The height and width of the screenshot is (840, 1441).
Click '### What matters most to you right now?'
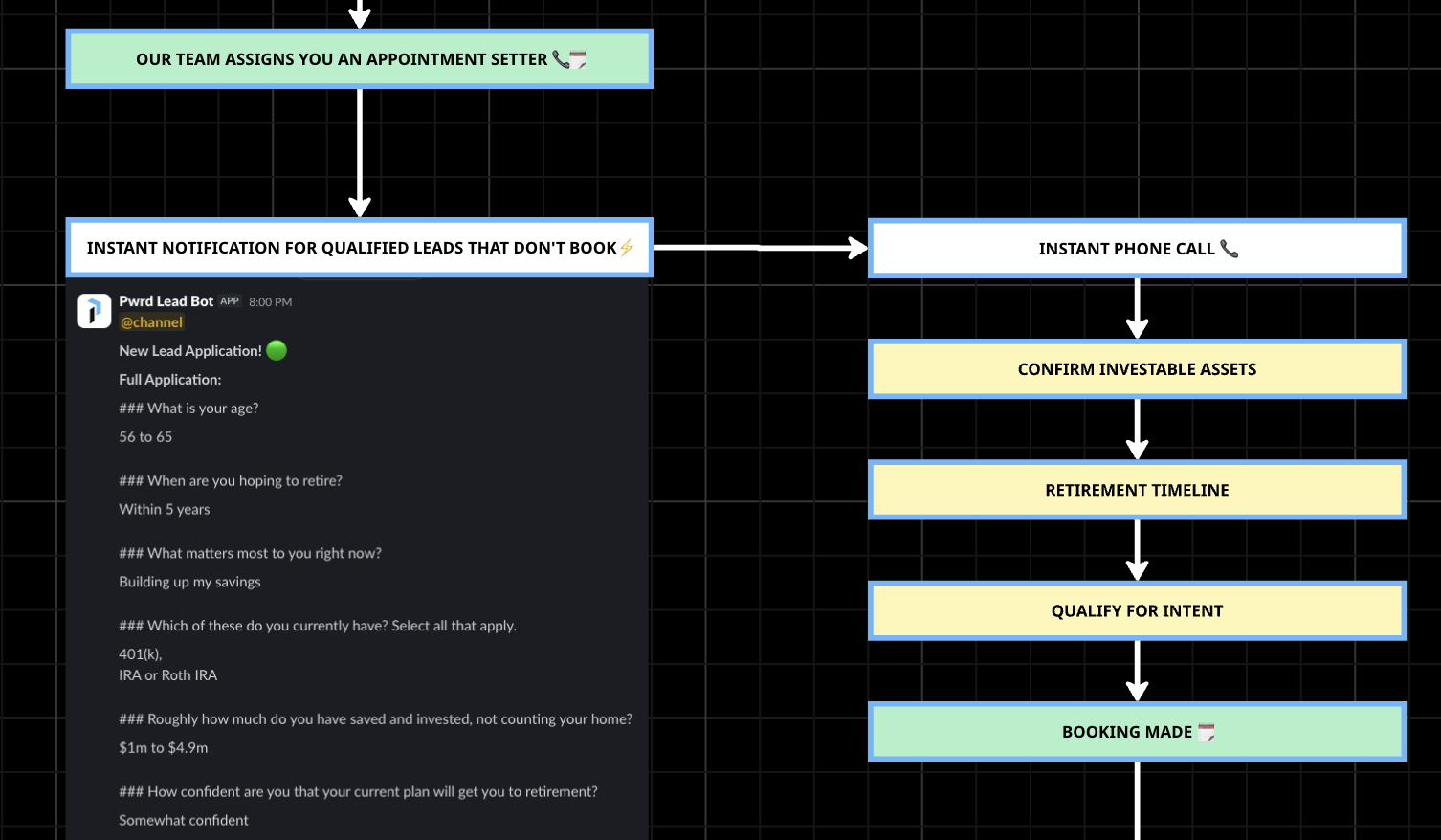pyautogui.click(x=250, y=554)
